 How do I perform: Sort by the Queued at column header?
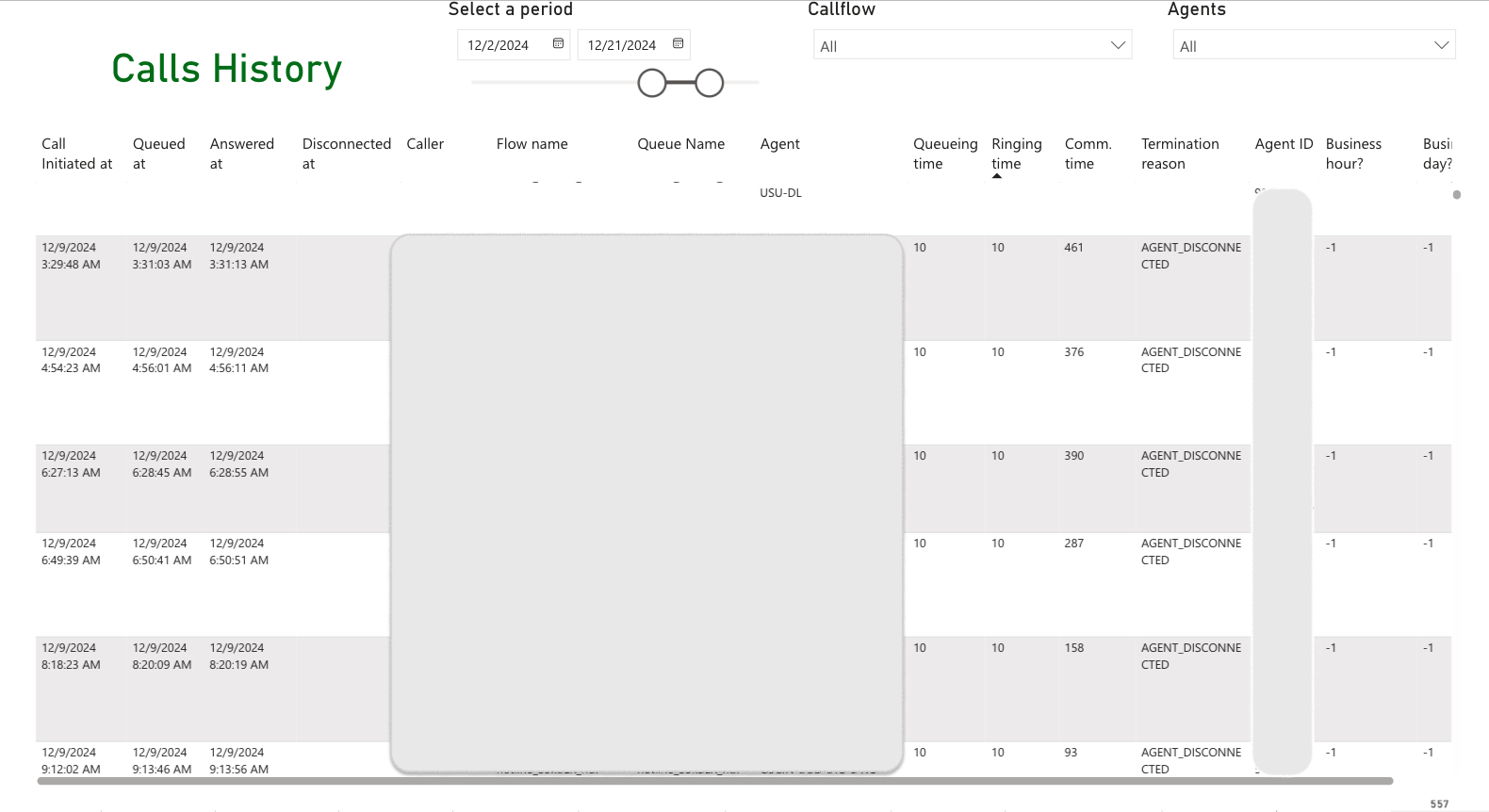pos(158,154)
